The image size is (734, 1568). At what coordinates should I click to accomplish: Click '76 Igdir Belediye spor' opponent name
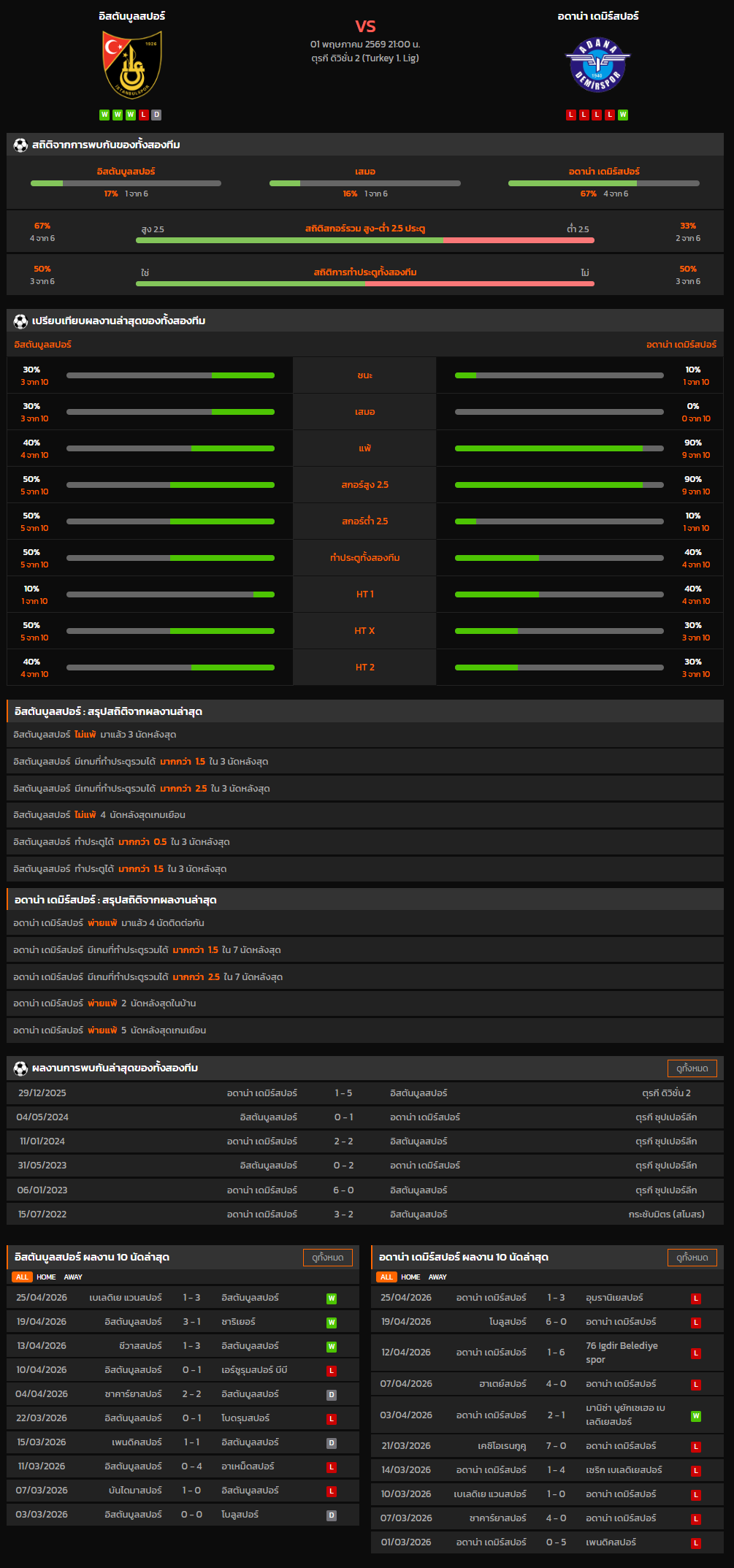tap(622, 1353)
